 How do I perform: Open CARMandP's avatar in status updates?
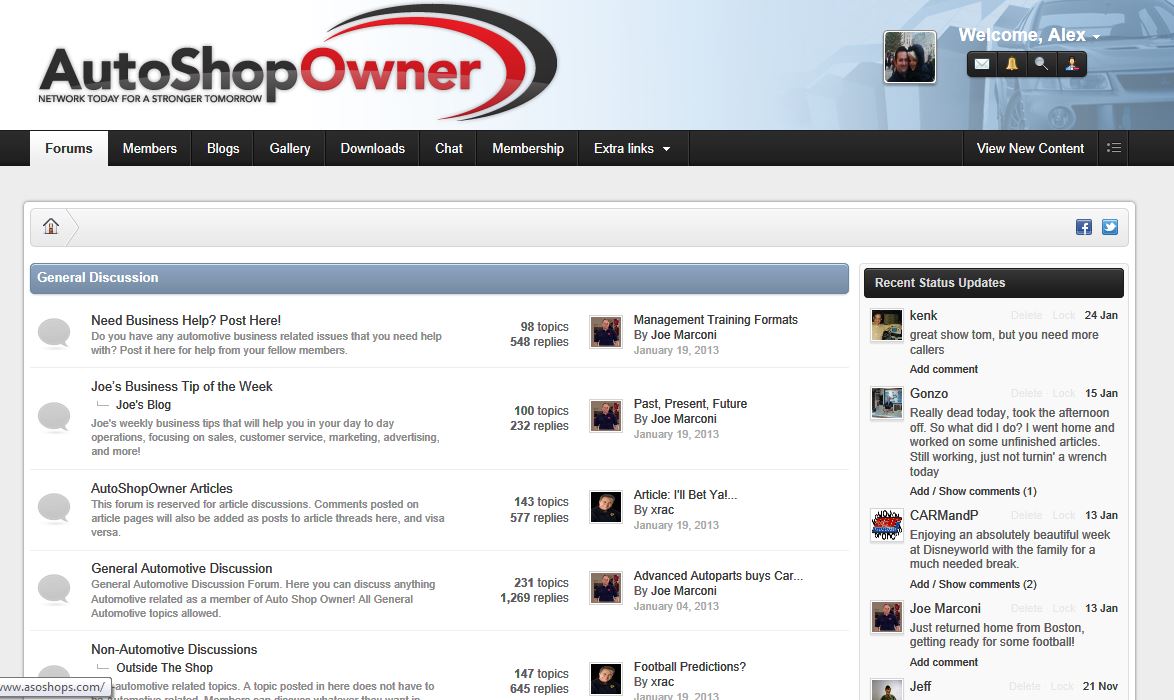886,526
